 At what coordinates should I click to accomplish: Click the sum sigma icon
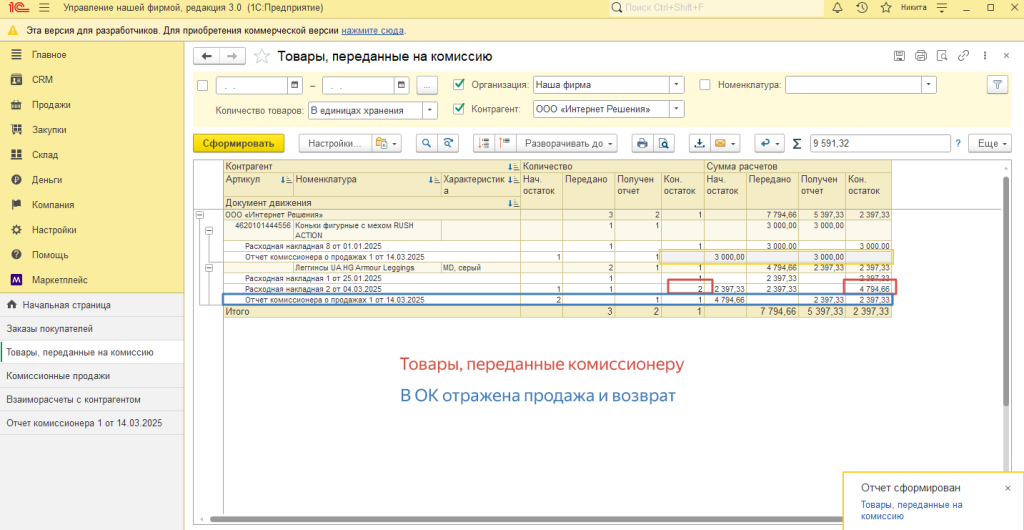[797, 144]
